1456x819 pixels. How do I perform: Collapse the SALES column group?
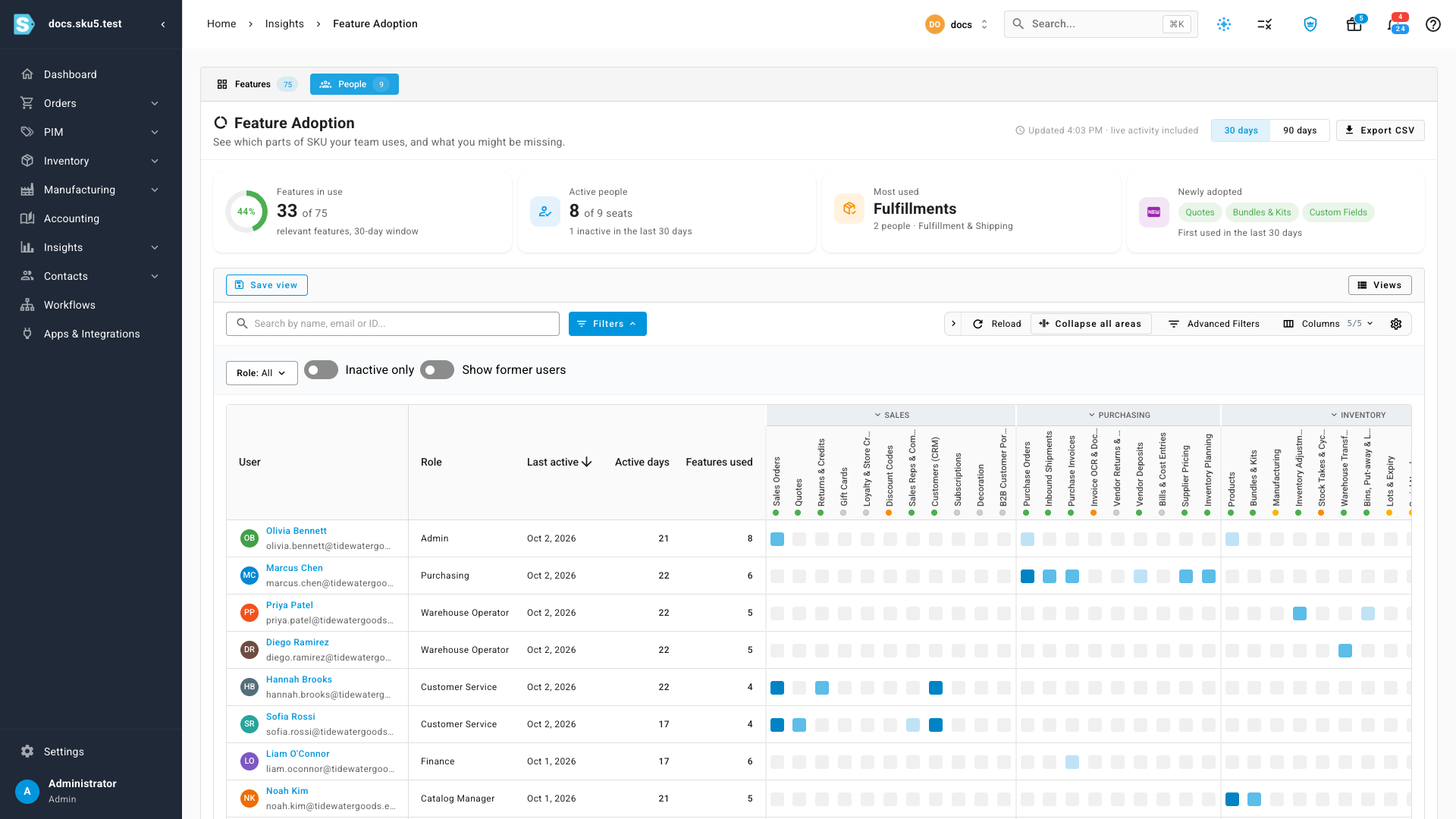[x=891, y=415]
